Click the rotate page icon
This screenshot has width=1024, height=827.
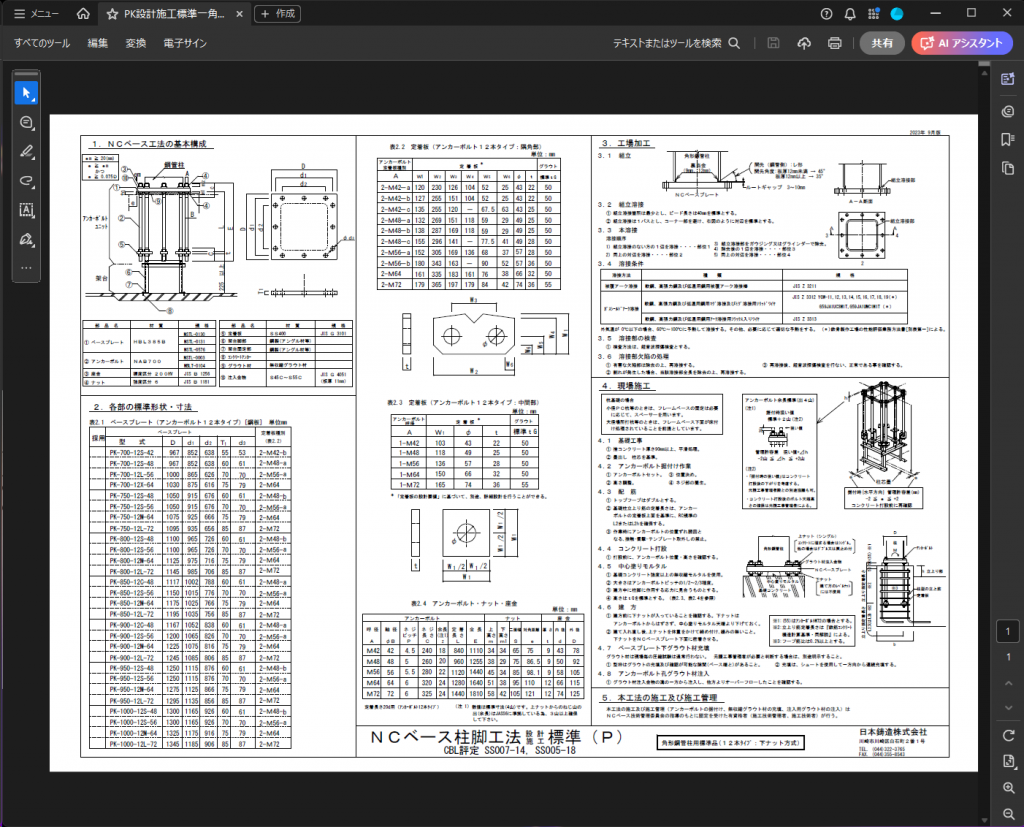click(1008, 736)
